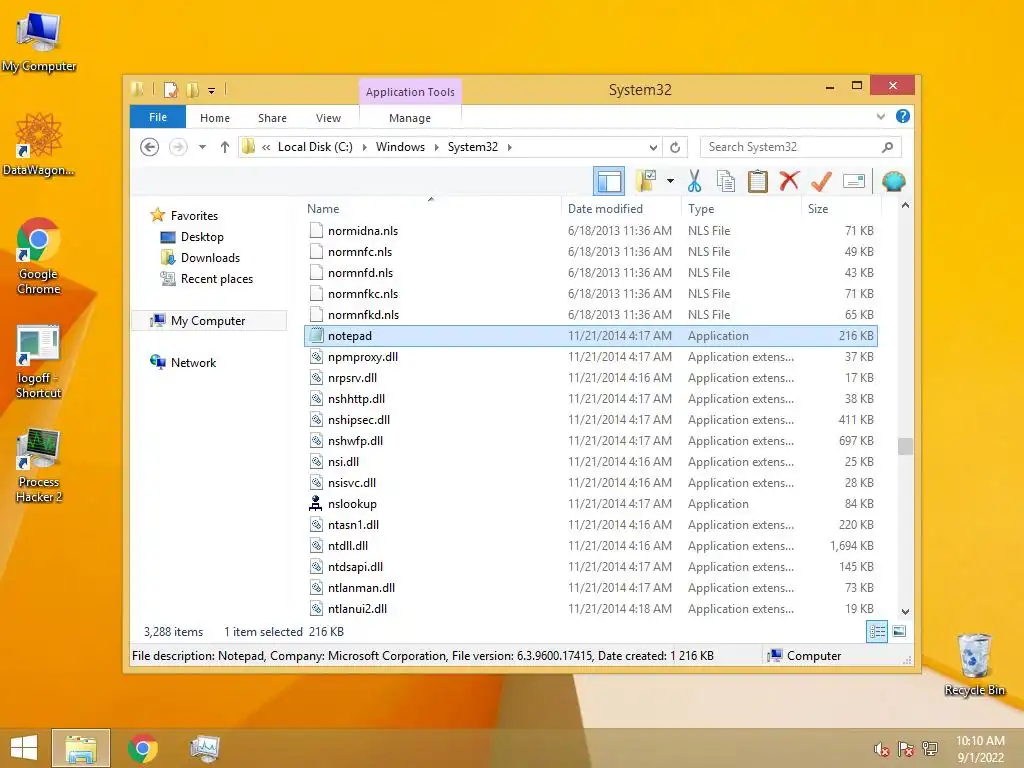This screenshot has height=768, width=1024.
Task: Open the Manage ribbon tab
Action: coord(410,118)
